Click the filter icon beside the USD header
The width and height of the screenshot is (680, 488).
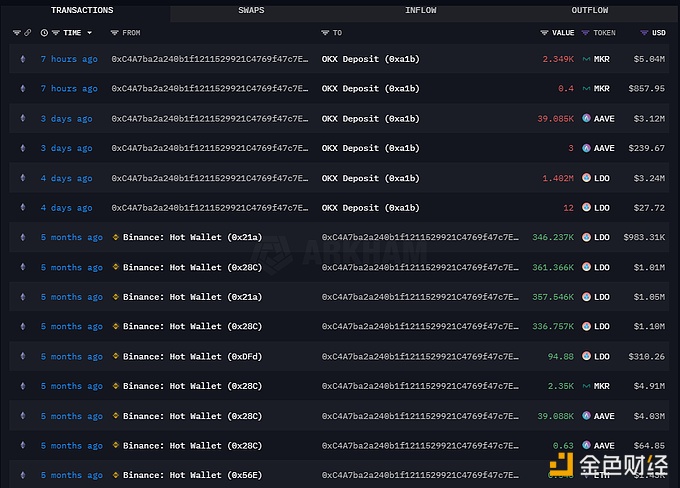[x=643, y=33]
